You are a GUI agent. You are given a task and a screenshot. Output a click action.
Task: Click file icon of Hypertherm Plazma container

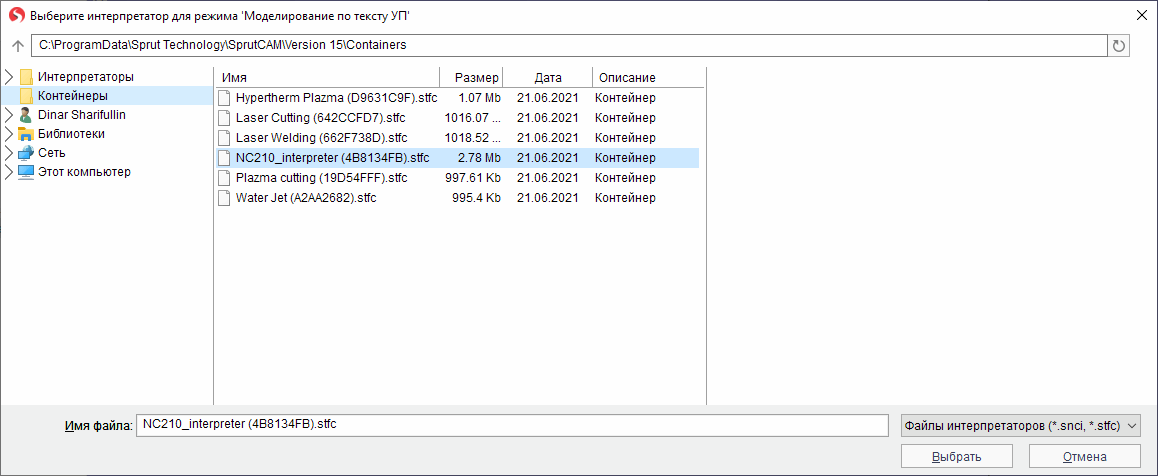pos(225,97)
